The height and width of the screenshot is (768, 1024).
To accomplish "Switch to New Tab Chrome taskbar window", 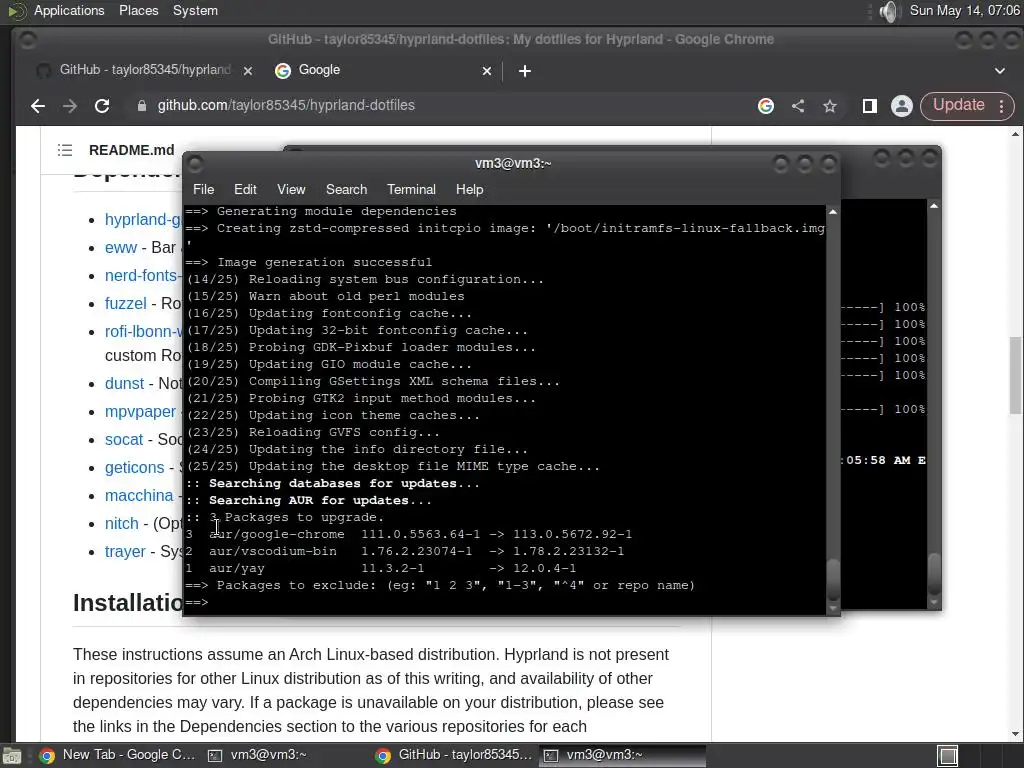I will 118,755.
